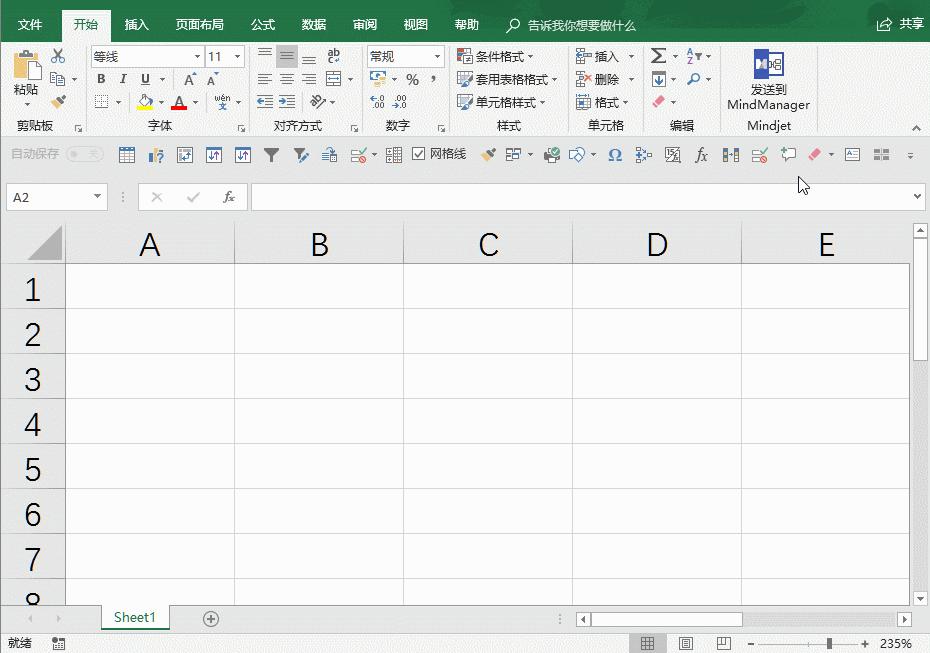Select the Format Painter tool
Screen dimensions: 930x653
[58, 100]
